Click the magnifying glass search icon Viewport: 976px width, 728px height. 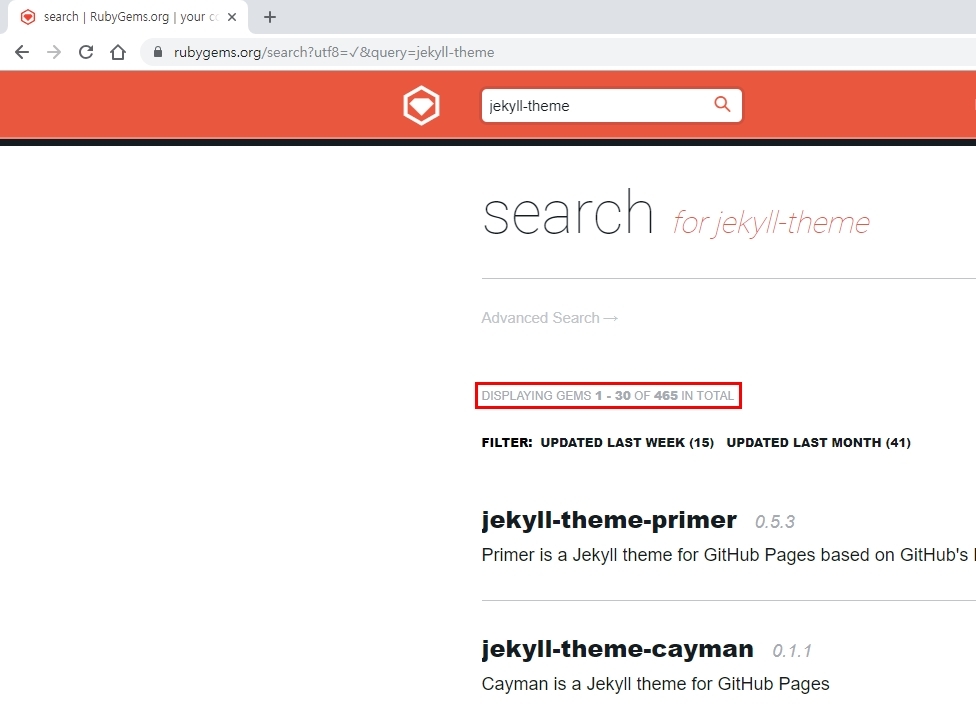pos(722,105)
